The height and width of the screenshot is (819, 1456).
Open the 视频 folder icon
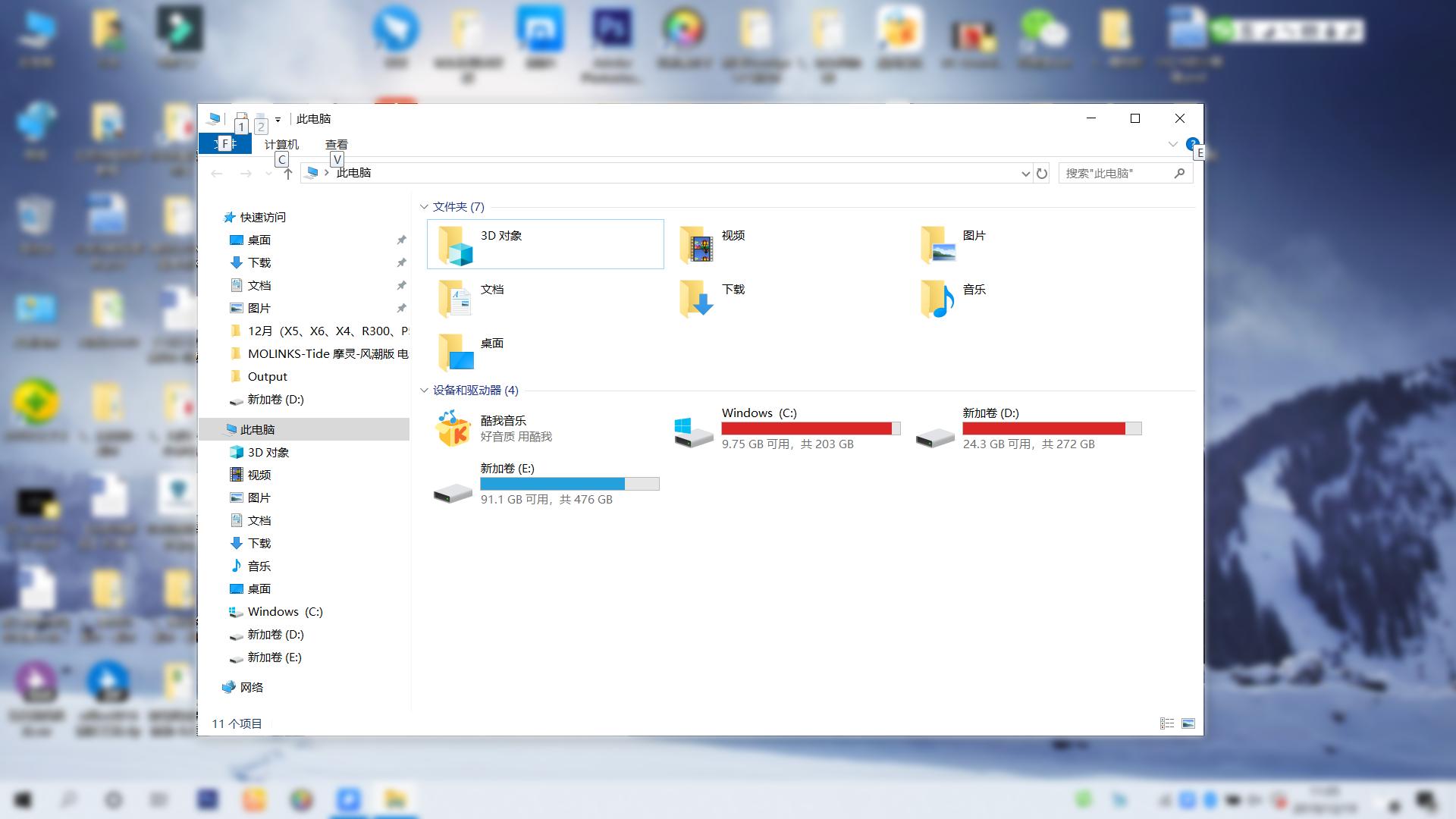coord(696,244)
